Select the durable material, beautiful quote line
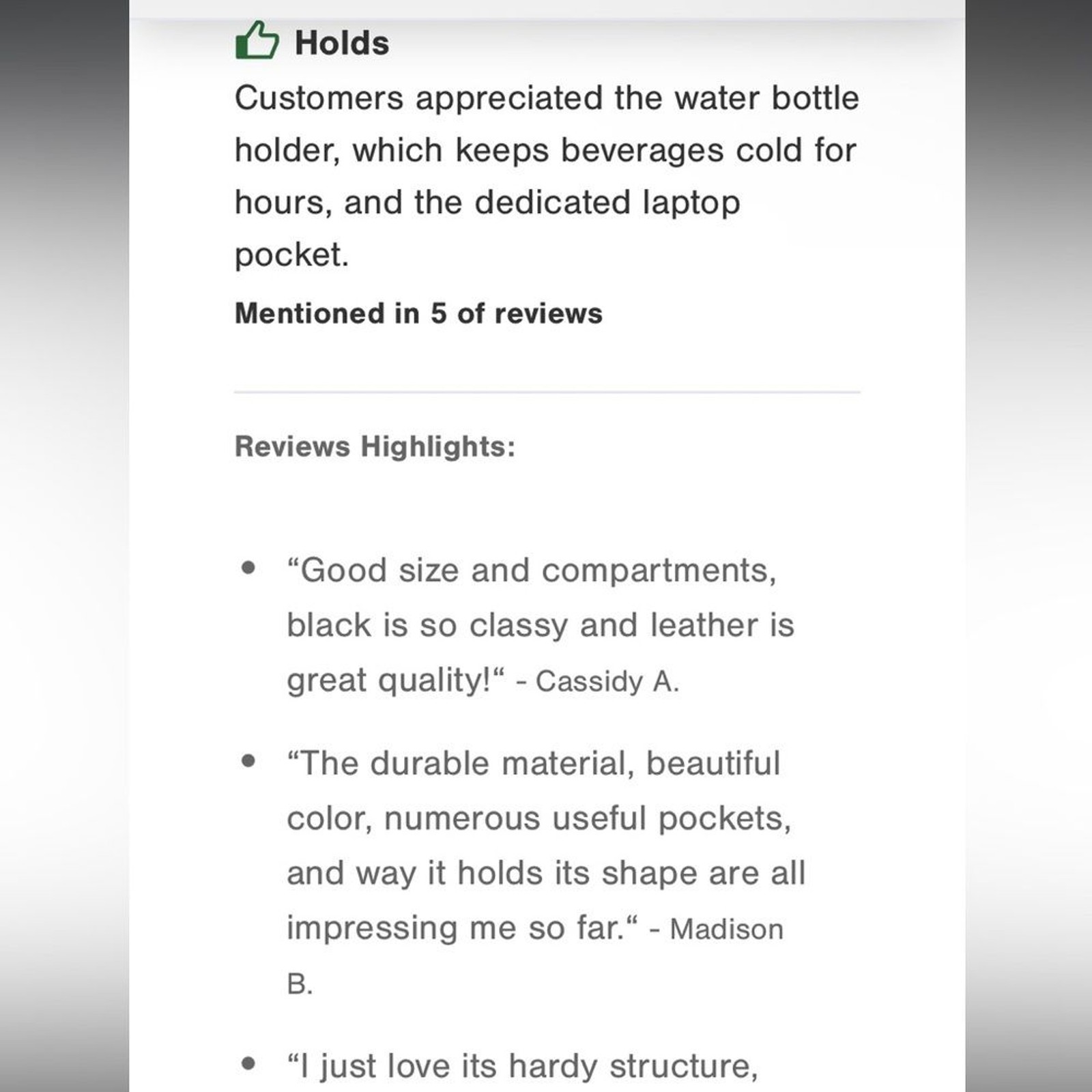The width and height of the screenshot is (1092, 1092). 533,763
